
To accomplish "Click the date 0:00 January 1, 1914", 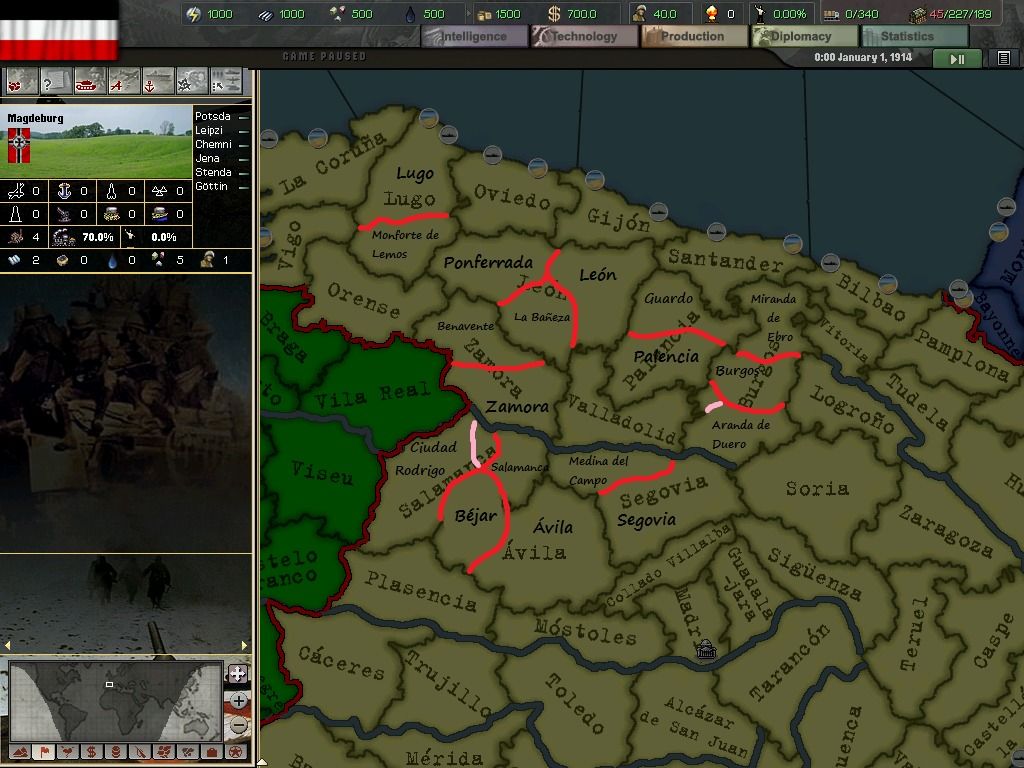I will [863, 57].
